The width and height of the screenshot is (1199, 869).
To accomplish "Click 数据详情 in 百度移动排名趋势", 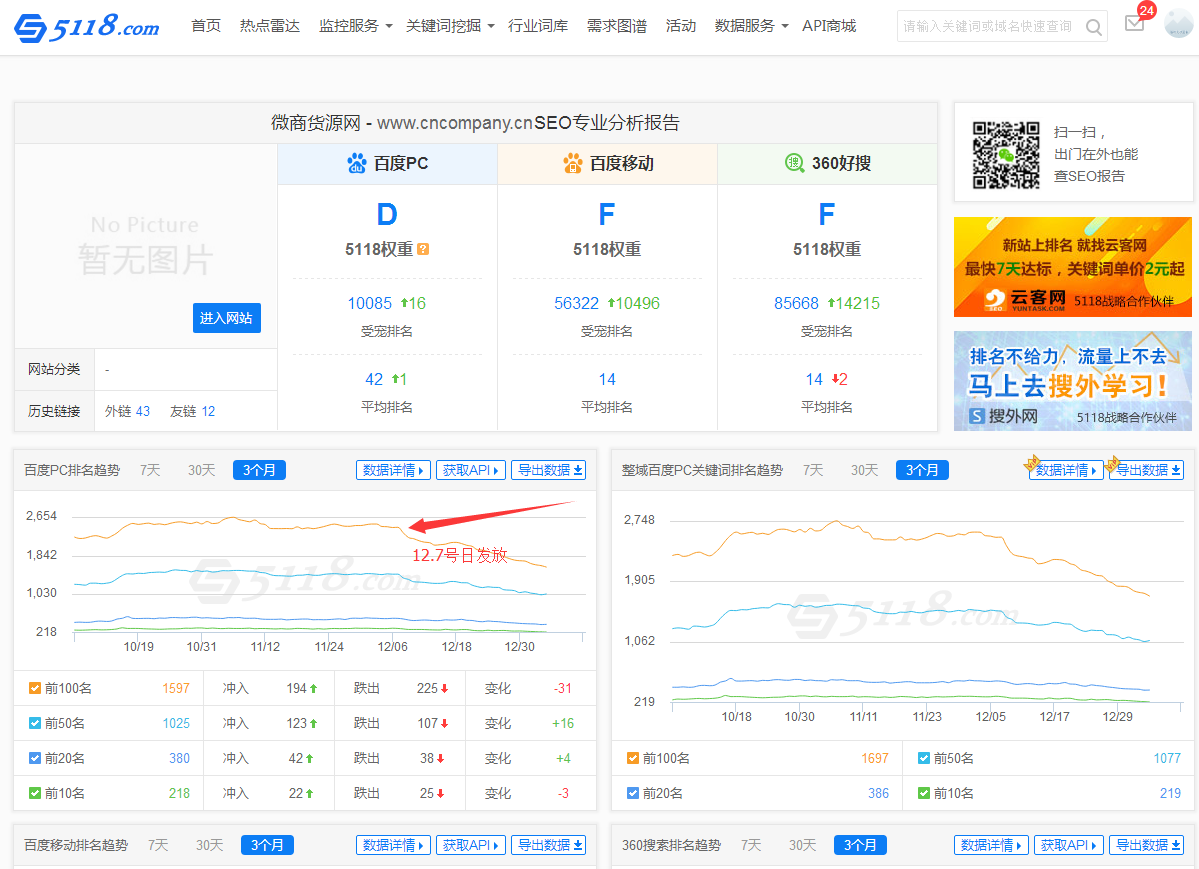I will pos(393,845).
